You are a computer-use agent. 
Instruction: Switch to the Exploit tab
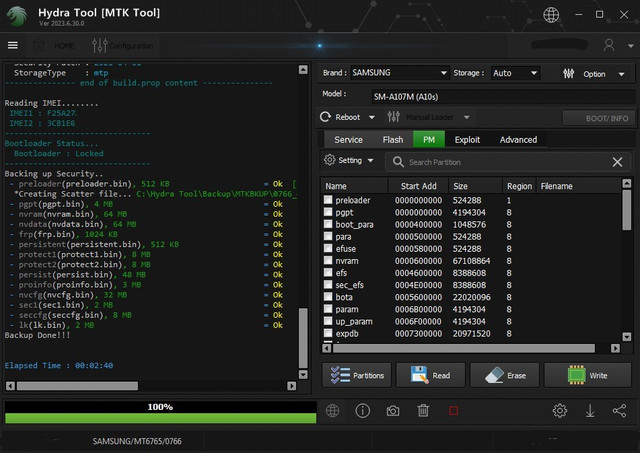click(x=467, y=140)
